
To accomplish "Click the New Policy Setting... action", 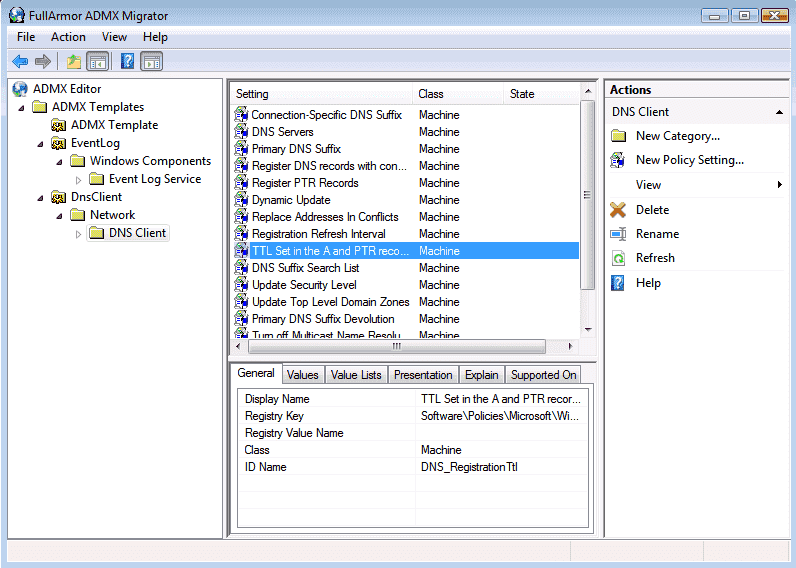I will pos(690,160).
